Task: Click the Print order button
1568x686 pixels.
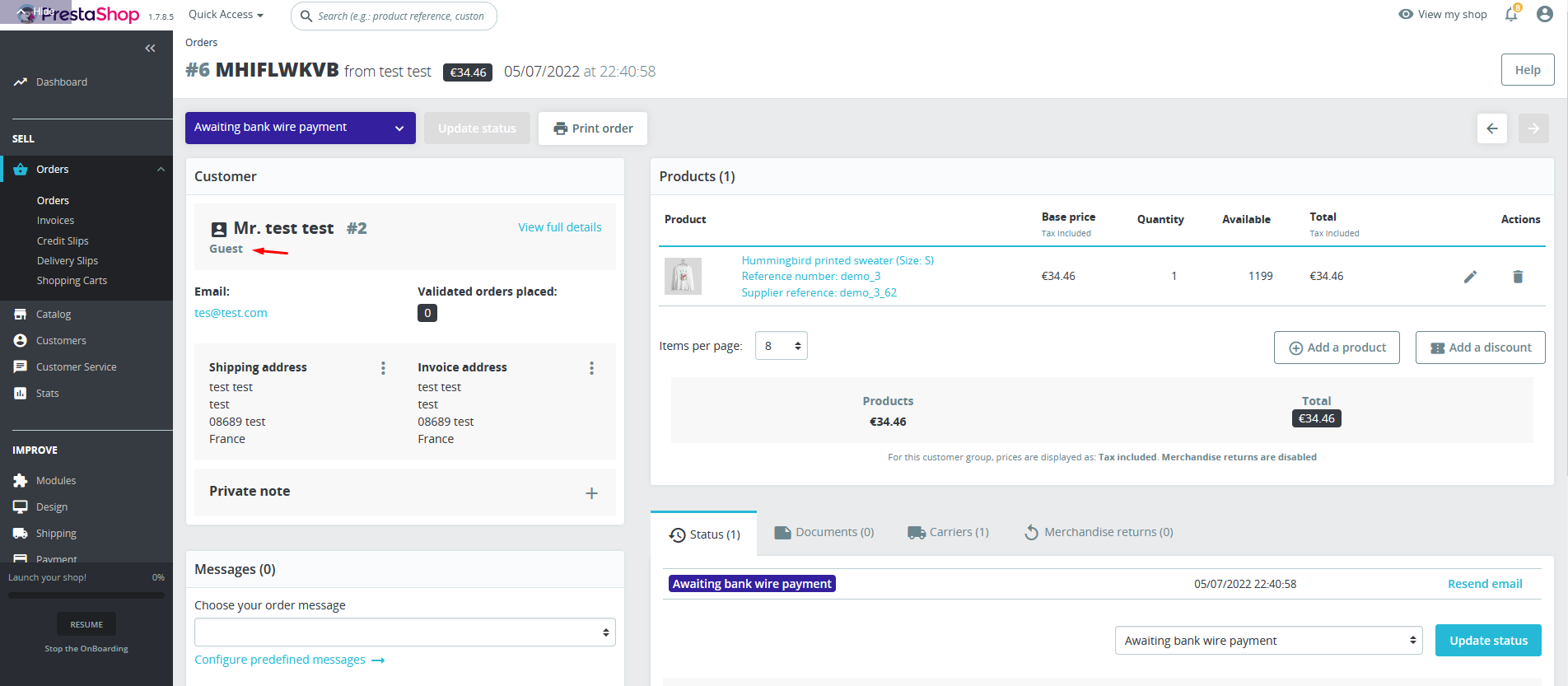Action: (593, 128)
